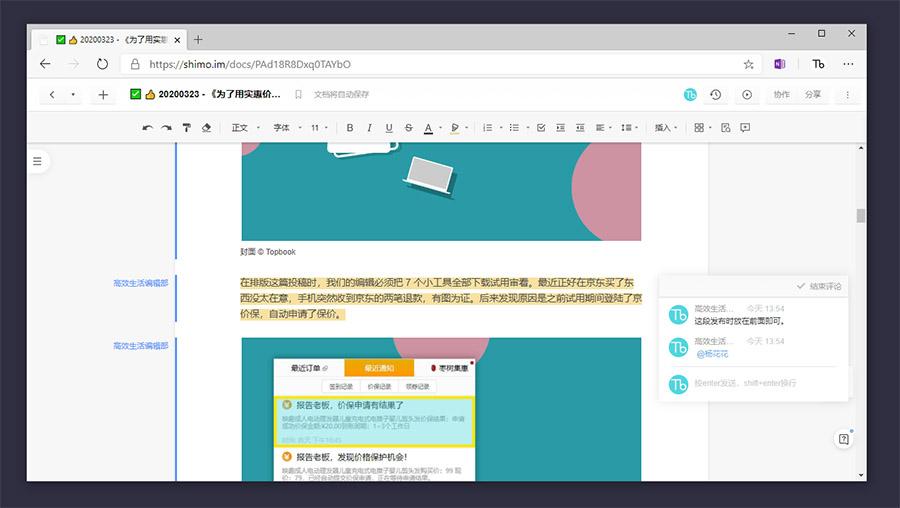The width and height of the screenshot is (900, 508).
Task: Open bulleted list style dropdown arrow
Action: [x=527, y=128]
